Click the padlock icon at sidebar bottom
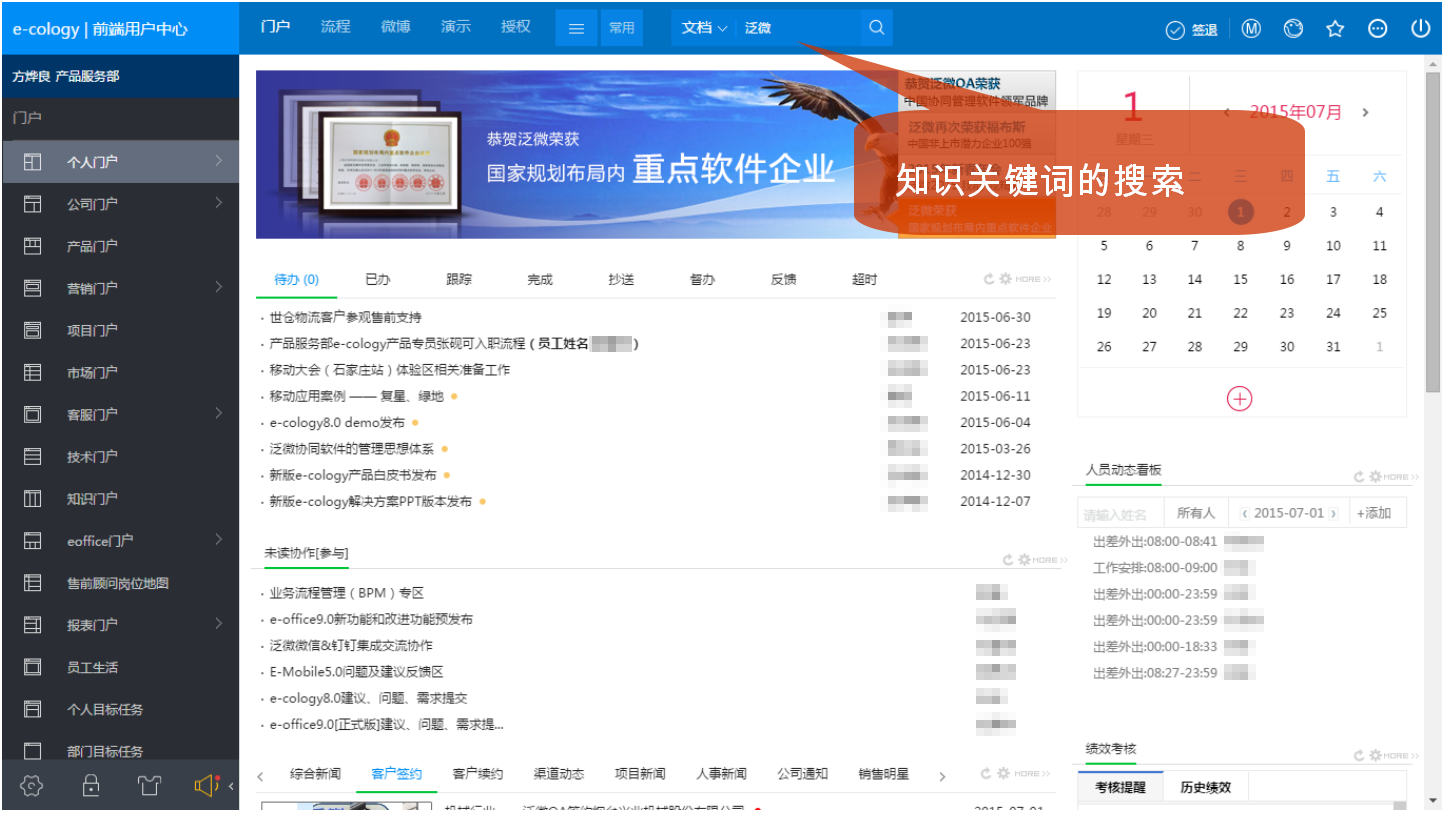The height and width of the screenshot is (815, 1447). [91, 787]
